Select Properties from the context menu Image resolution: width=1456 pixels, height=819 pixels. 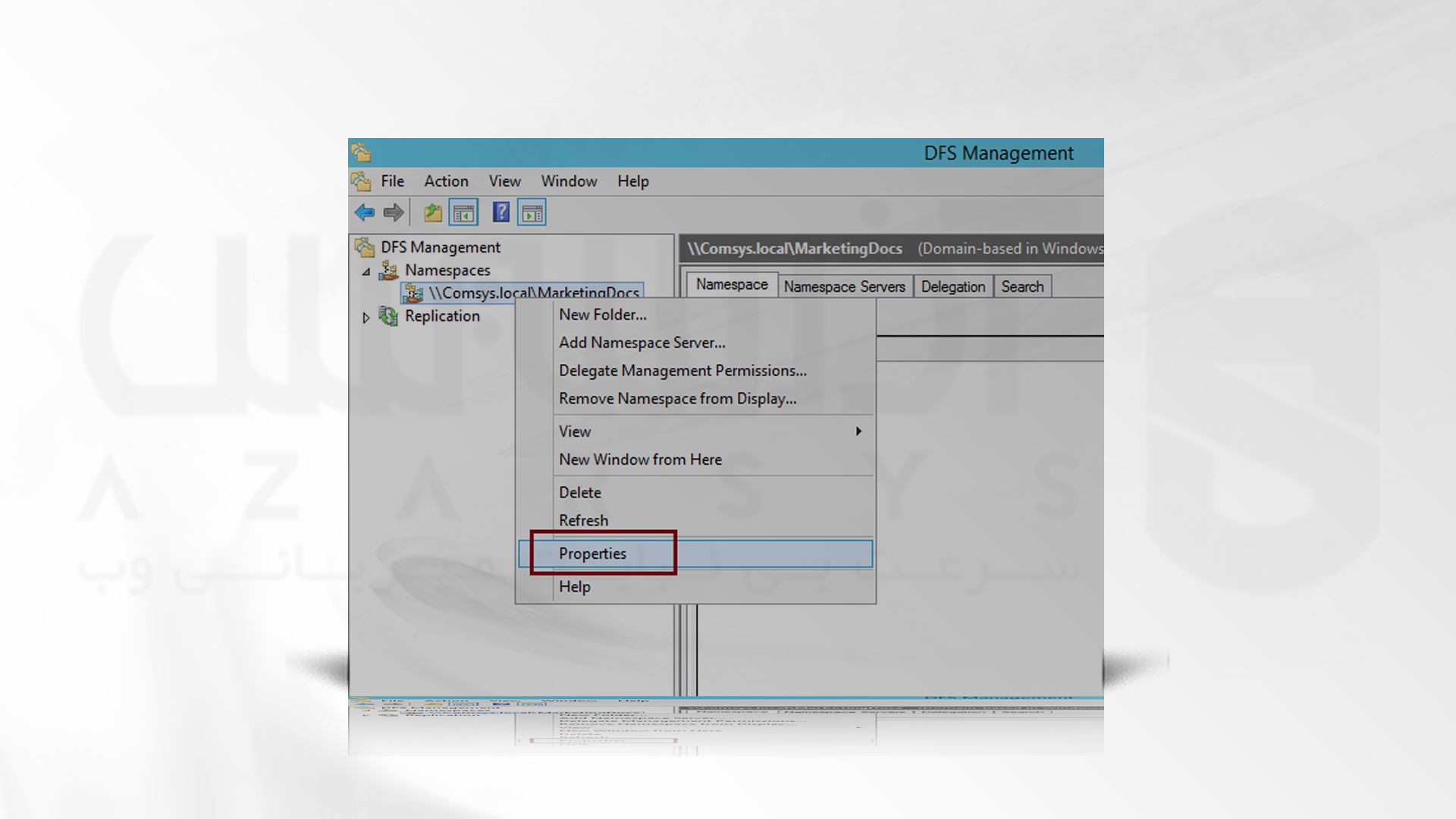click(x=592, y=553)
